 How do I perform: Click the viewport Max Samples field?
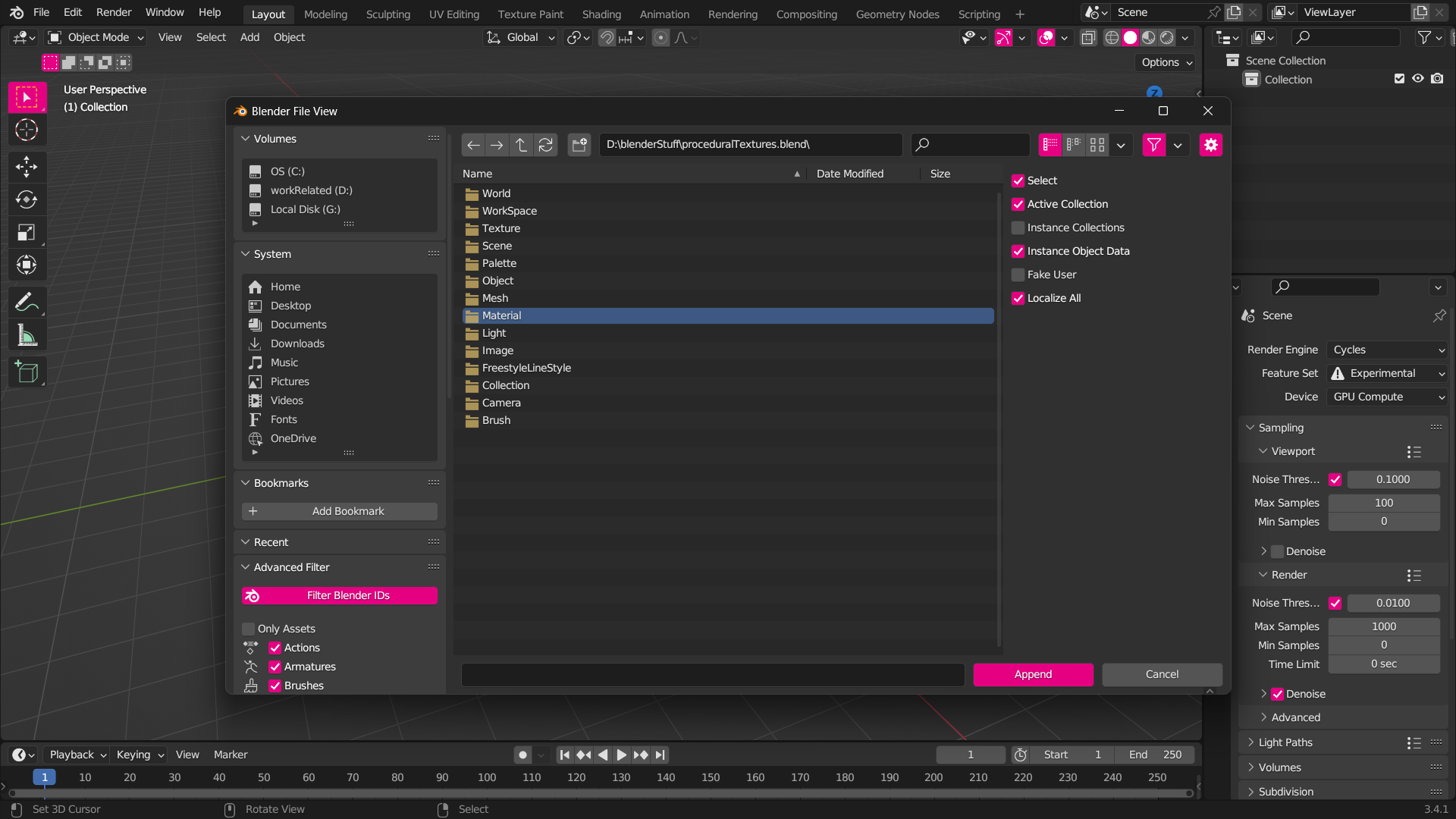pos(1383,503)
